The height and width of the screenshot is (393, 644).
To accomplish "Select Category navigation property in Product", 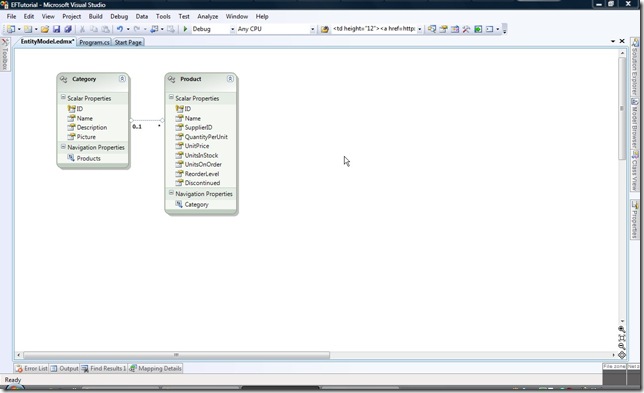I will pyautogui.click(x=196, y=204).
